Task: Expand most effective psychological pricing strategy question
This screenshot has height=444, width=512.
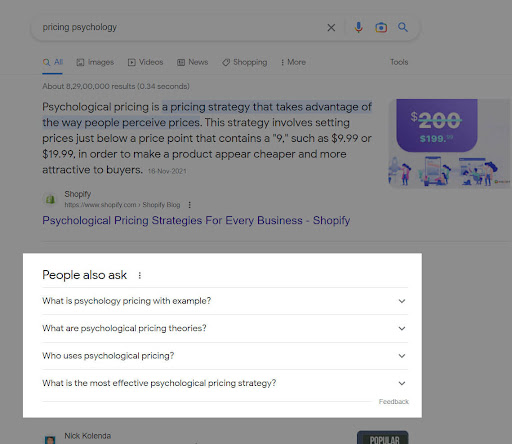Action: pos(225,383)
